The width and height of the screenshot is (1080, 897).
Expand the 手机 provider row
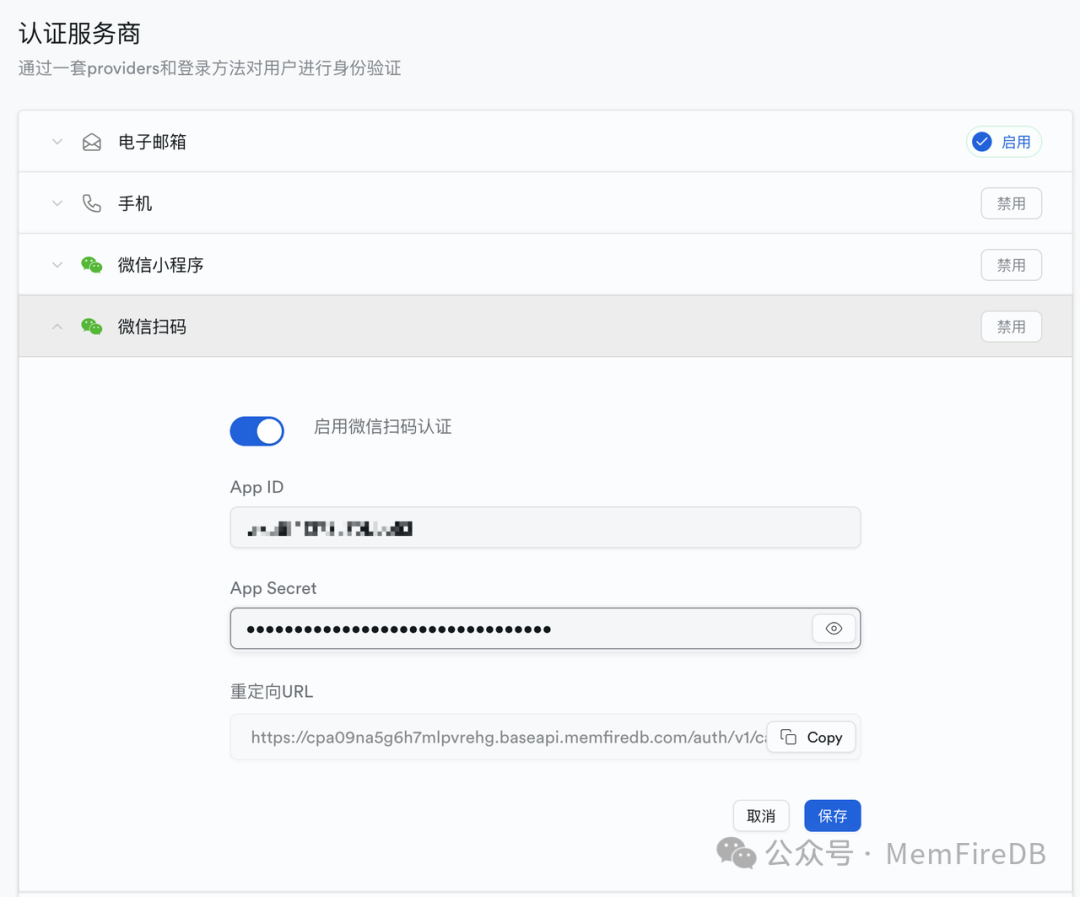tap(57, 203)
